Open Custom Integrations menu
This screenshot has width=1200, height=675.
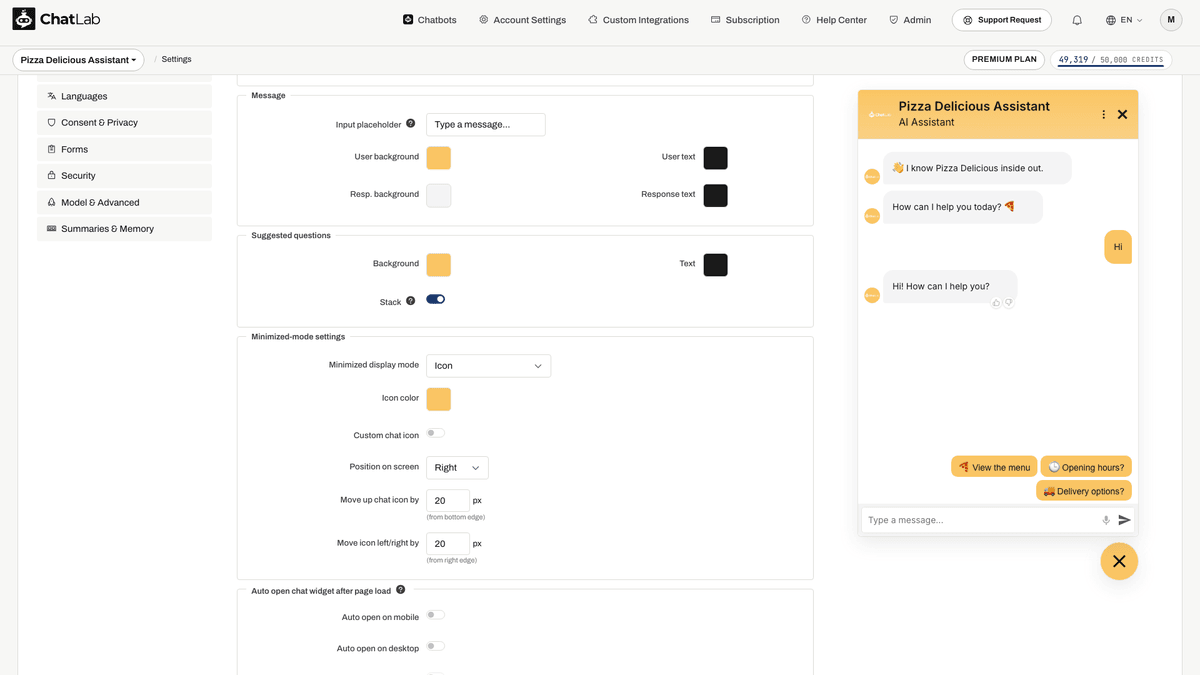638,20
